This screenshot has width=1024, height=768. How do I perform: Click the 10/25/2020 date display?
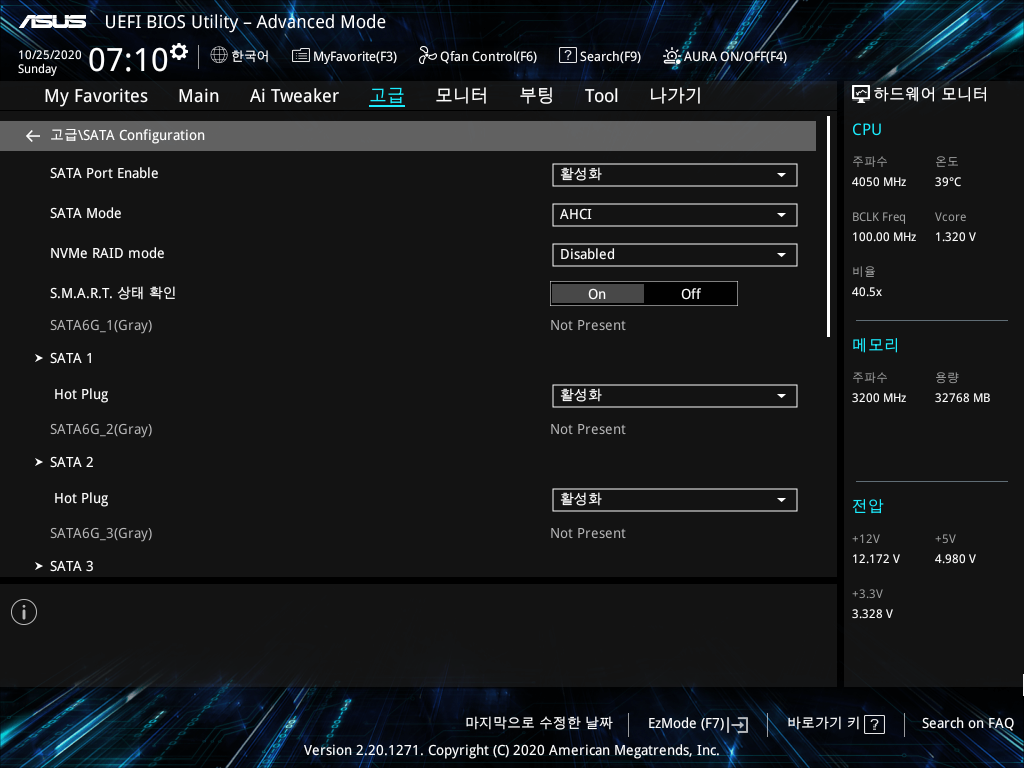pos(50,55)
